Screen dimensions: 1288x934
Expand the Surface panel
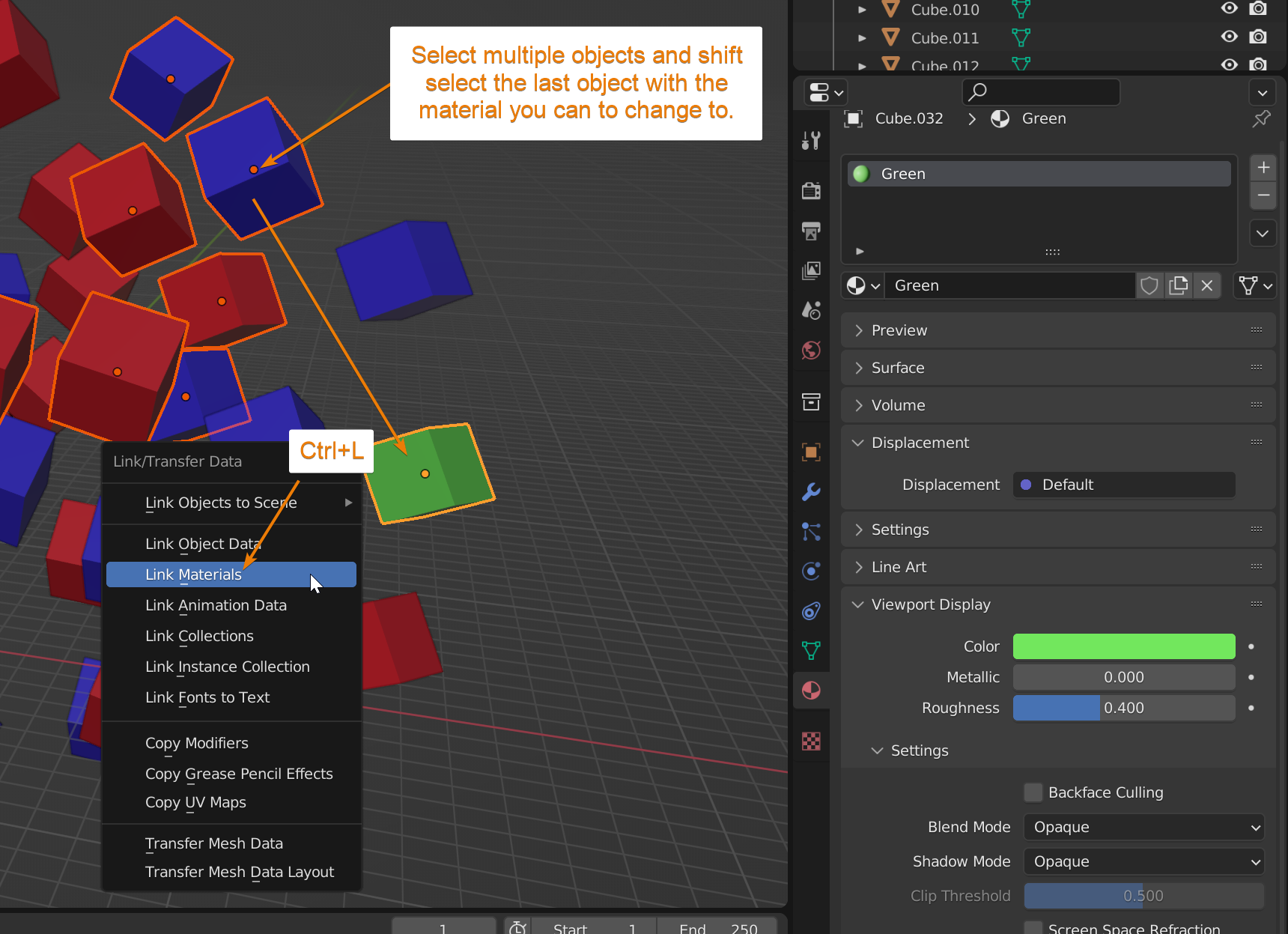(x=898, y=368)
